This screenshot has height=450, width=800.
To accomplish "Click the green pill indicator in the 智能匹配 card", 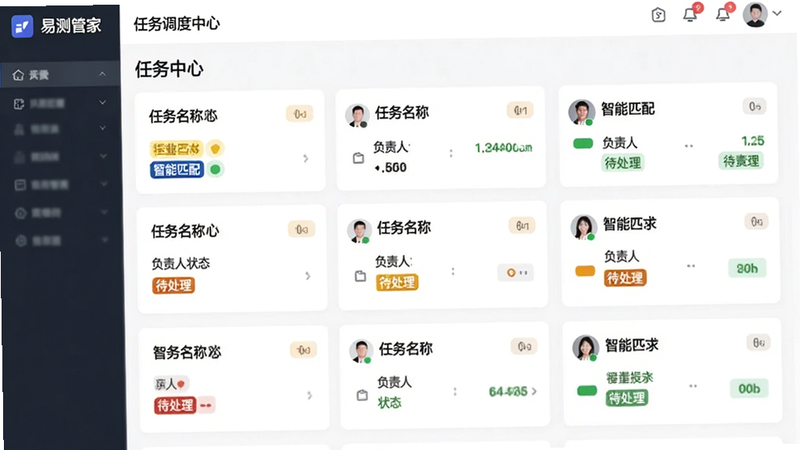I will [583, 143].
